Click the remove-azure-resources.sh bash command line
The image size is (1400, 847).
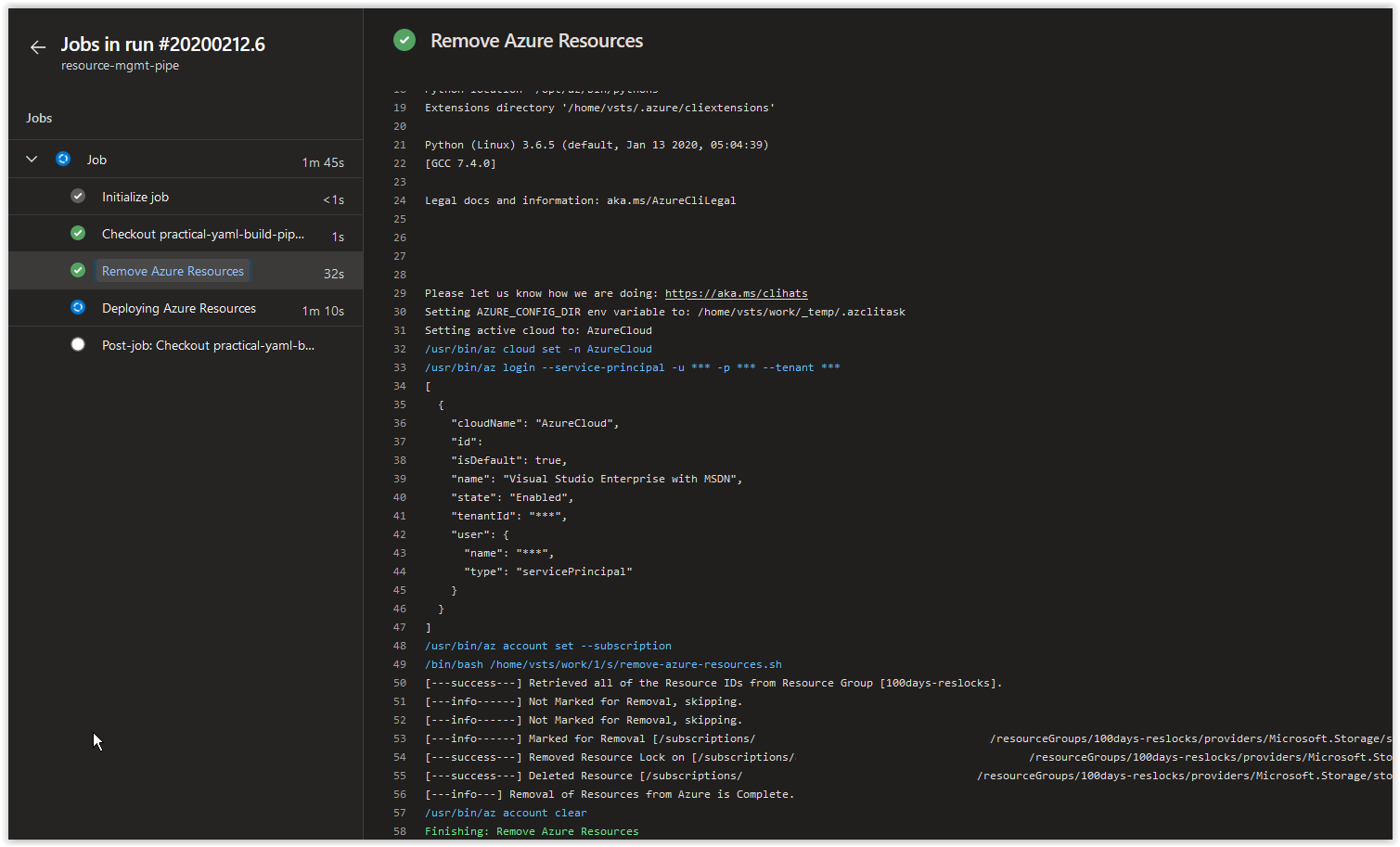[603, 664]
